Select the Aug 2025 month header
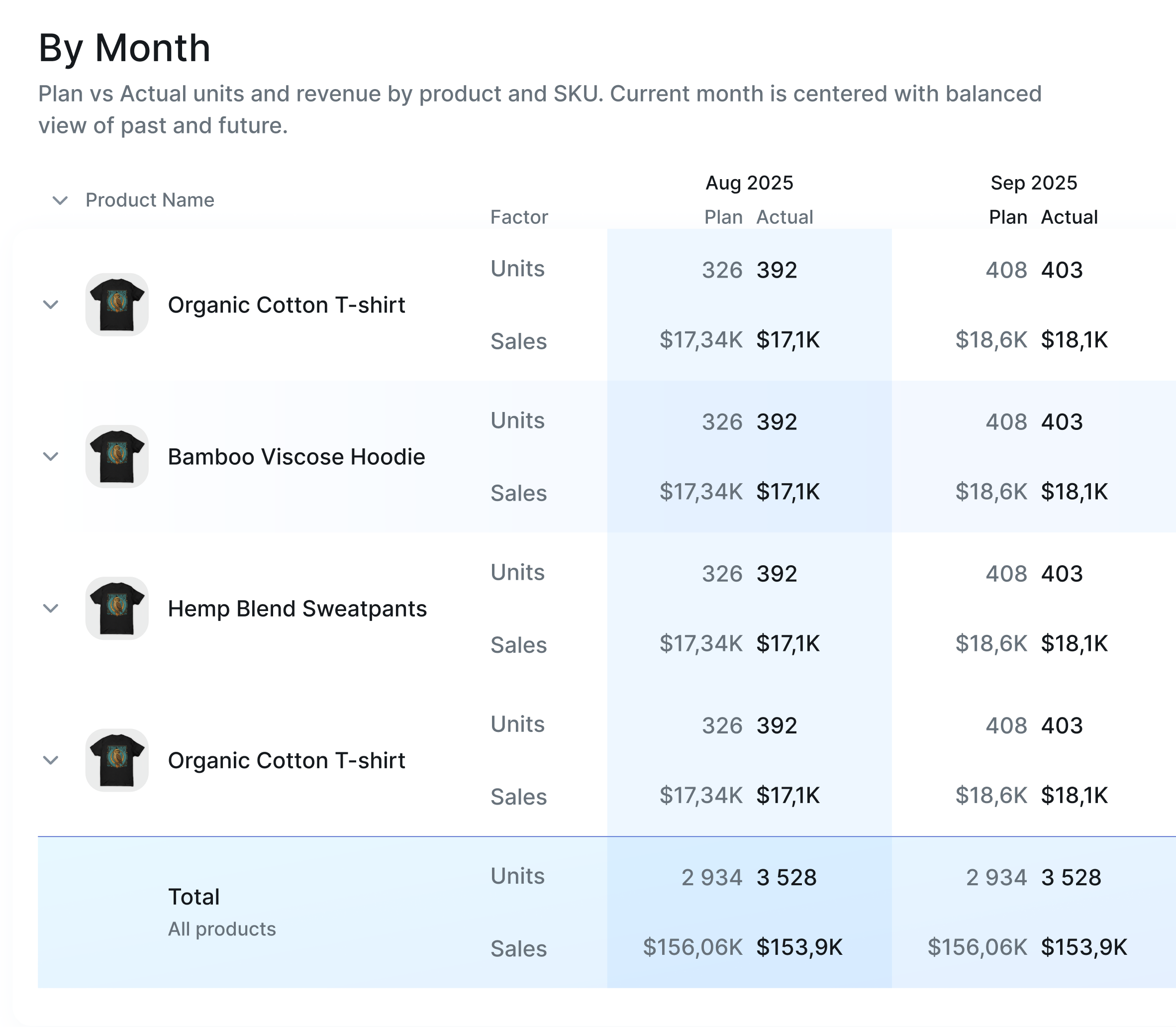 749,183
